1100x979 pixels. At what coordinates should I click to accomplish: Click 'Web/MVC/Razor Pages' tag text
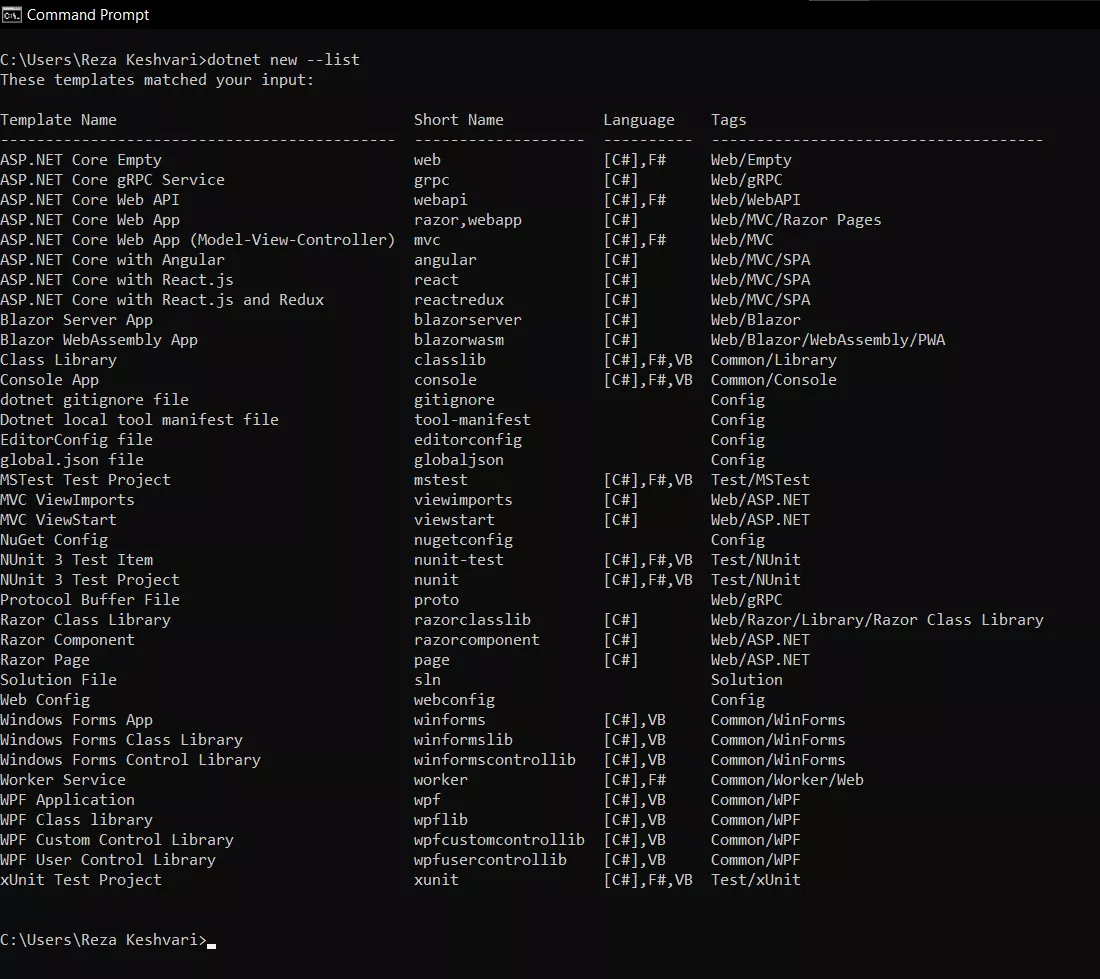(796, 220)
